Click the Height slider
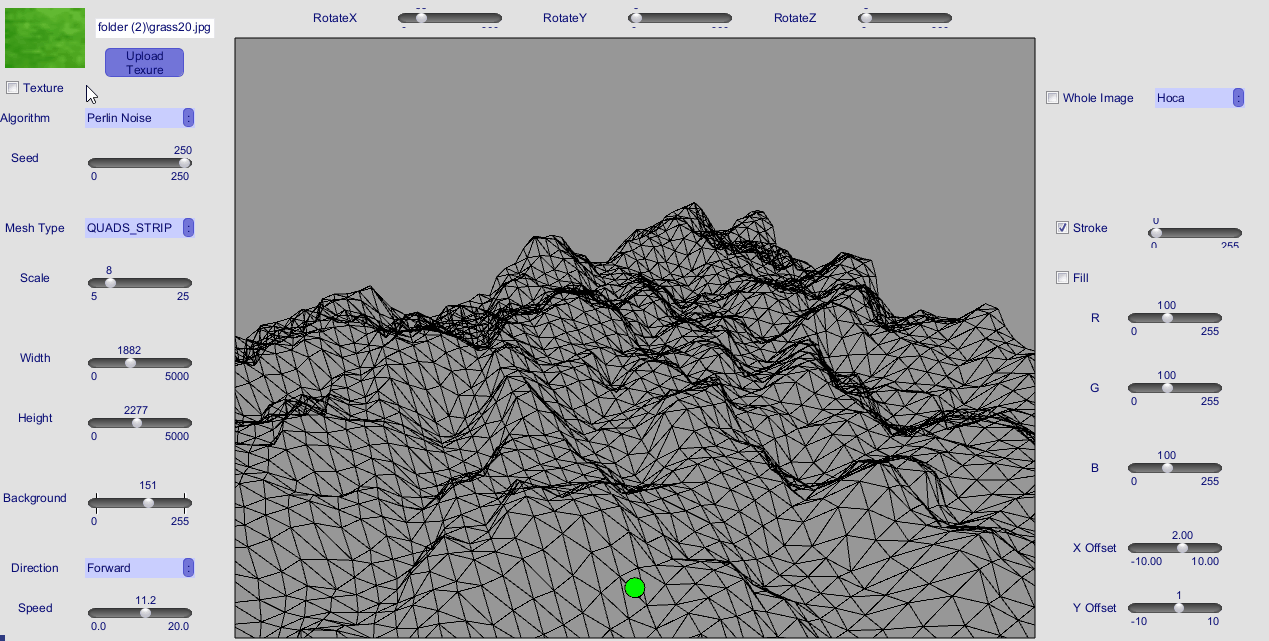Viewport: 1269px width, 641px height. coord(140,423)
